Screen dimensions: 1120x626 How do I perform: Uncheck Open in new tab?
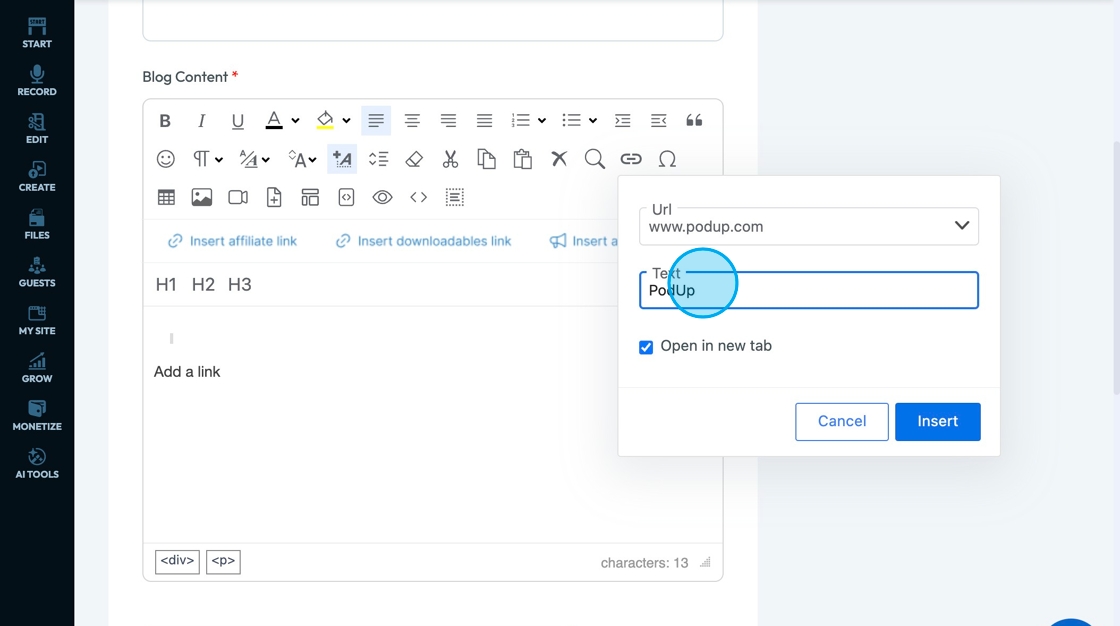[x=646, y=347]
